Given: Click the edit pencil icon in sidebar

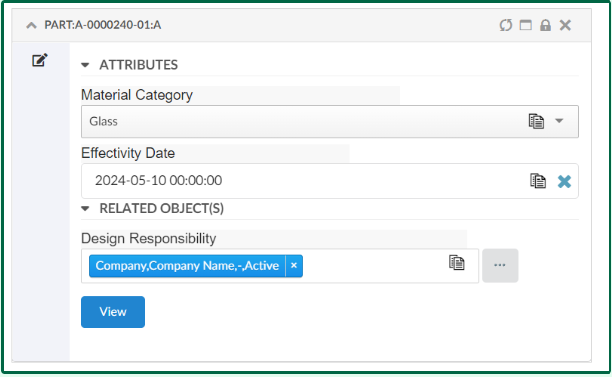Looking at the screenshot, I should click(x=40, y=60).
